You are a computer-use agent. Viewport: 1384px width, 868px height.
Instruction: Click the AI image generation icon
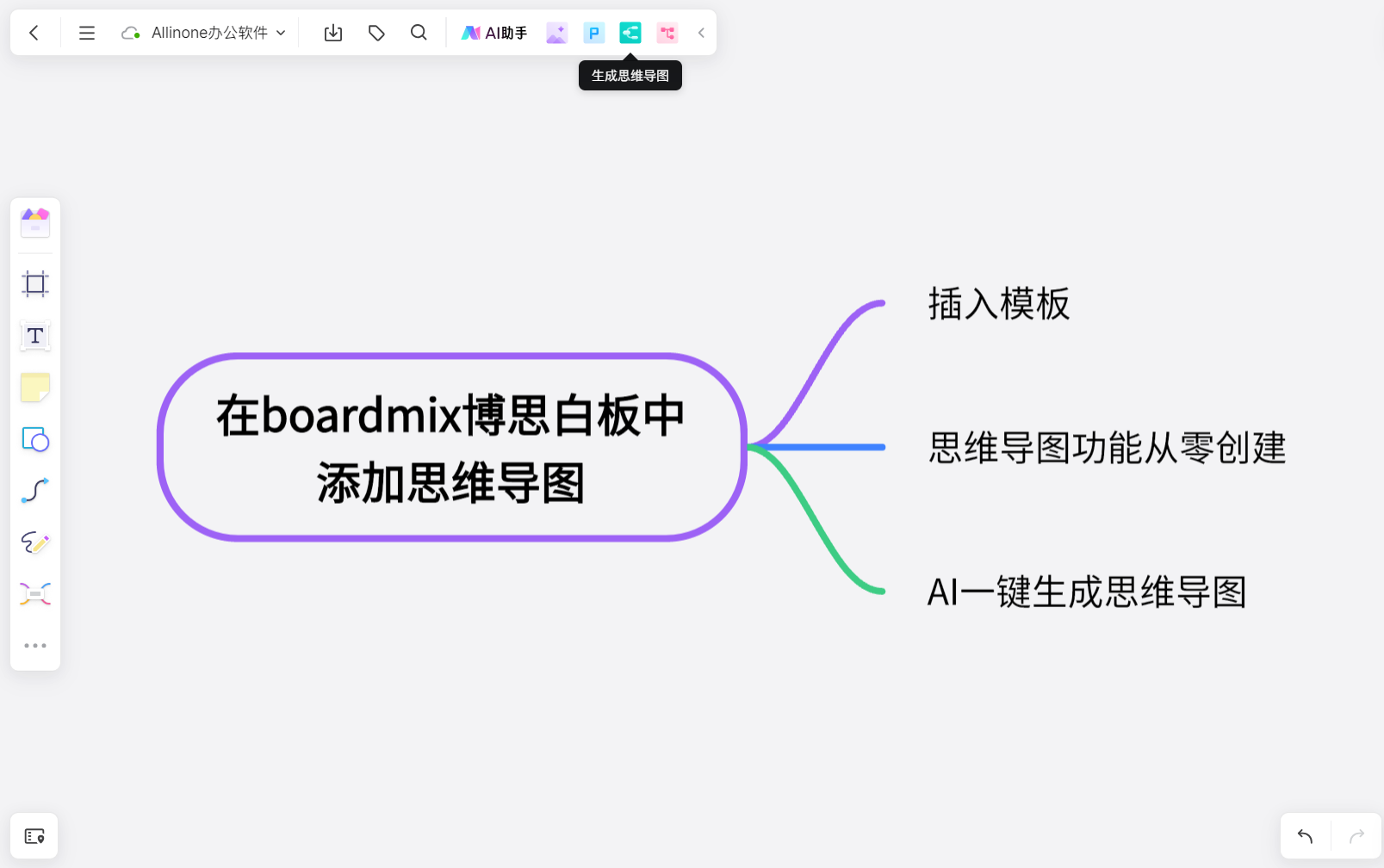click(556, 32)
